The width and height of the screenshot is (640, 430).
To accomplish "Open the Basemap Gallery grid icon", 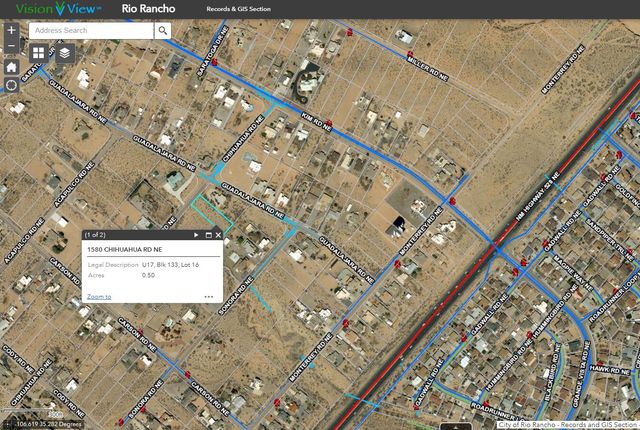I will [38, 53].
